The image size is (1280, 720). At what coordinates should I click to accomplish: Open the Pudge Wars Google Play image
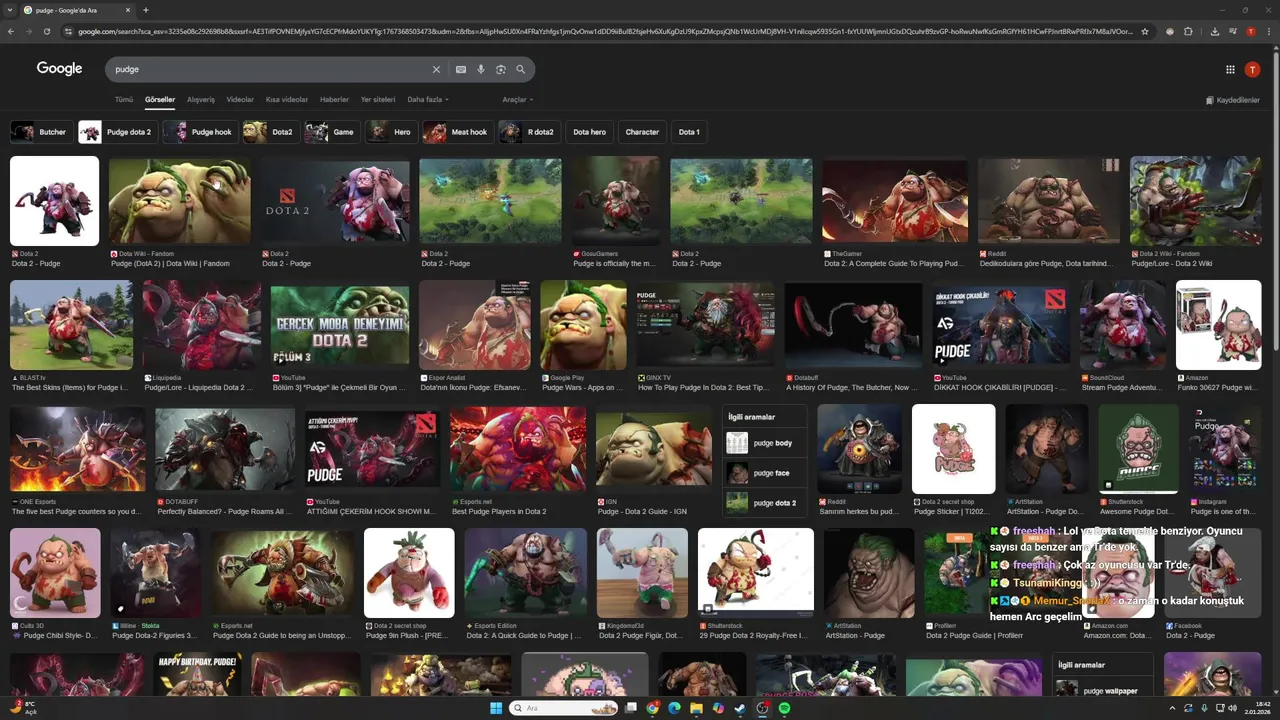(x=583, y=325)
